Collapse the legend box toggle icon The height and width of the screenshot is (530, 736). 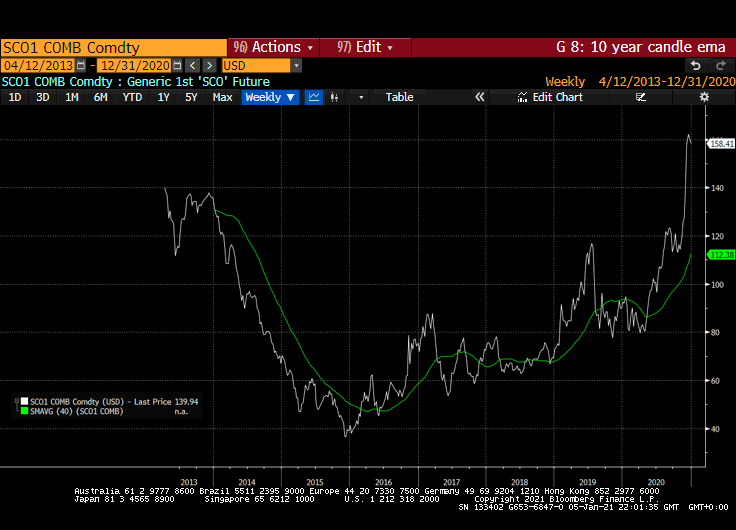[x=17, y=401]
